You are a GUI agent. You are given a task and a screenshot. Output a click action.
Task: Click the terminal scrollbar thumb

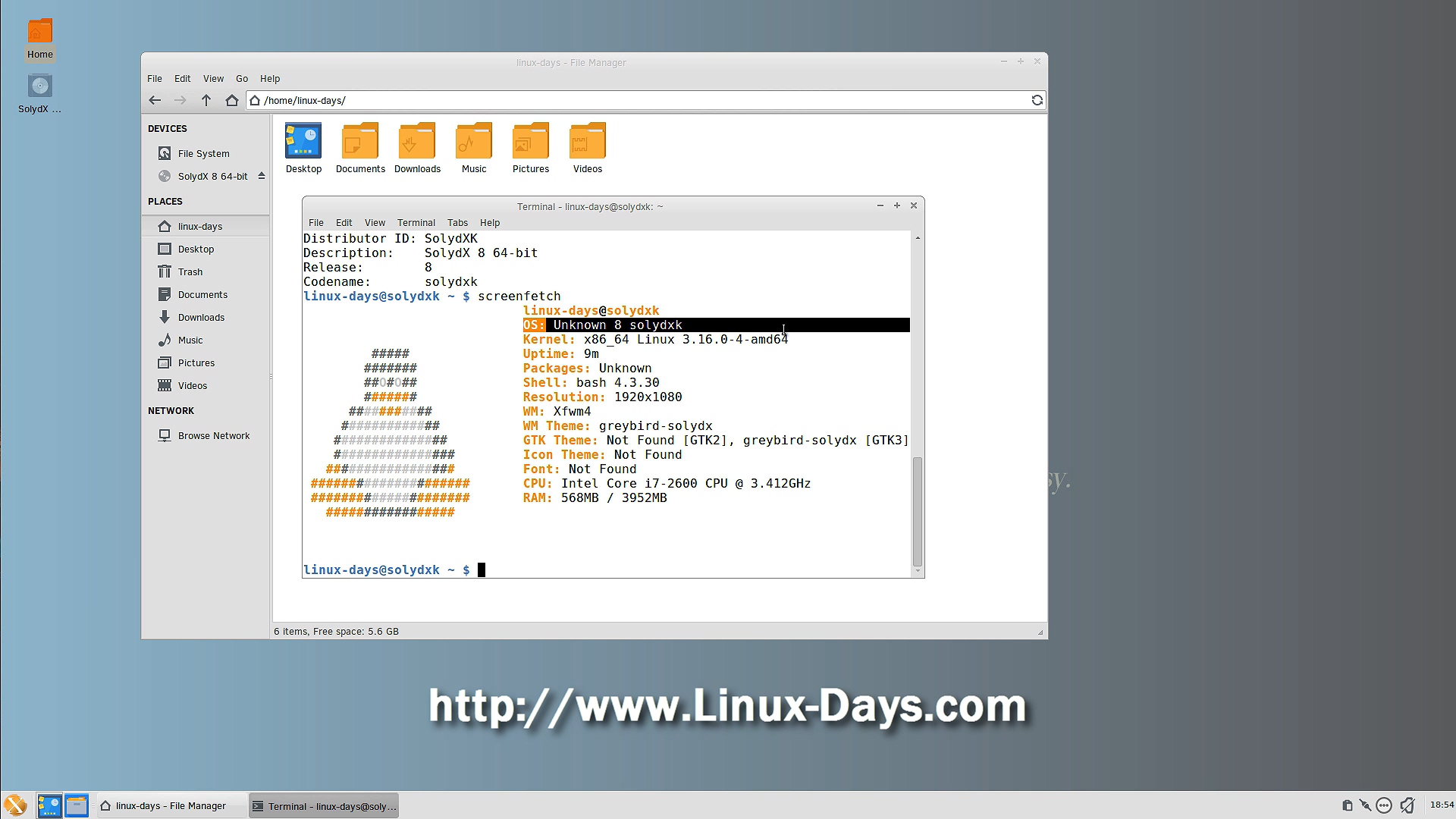[918, 511]
